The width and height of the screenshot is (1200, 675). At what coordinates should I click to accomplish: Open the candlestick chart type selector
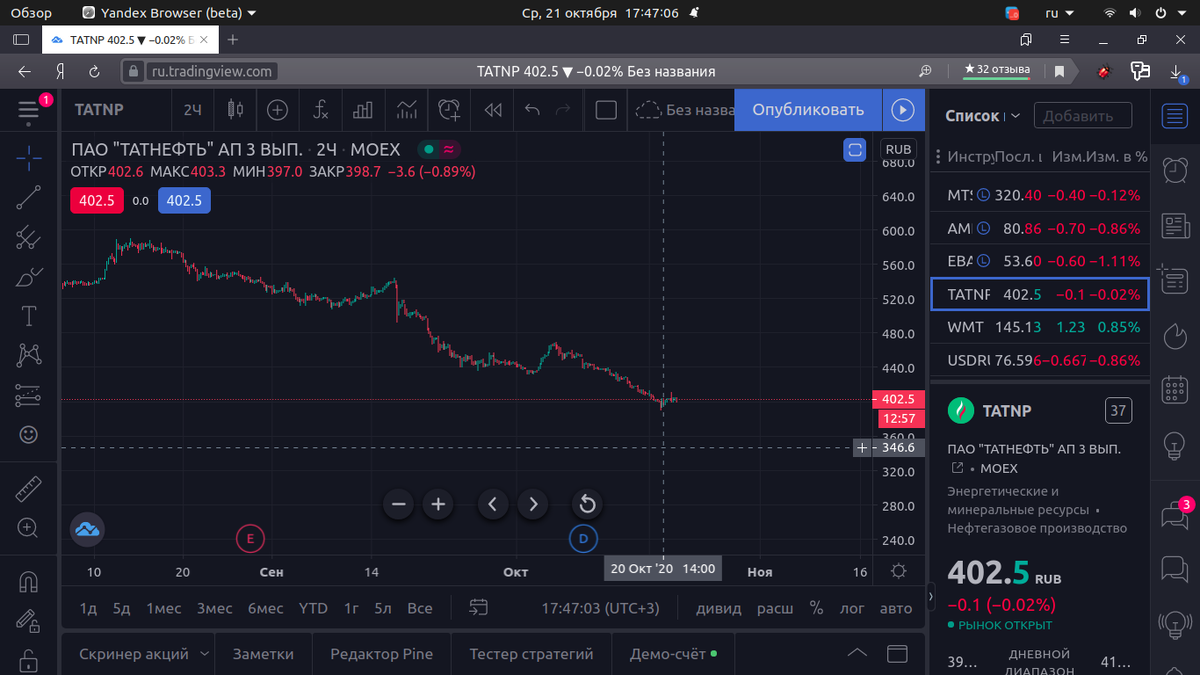tap(235, 109)
